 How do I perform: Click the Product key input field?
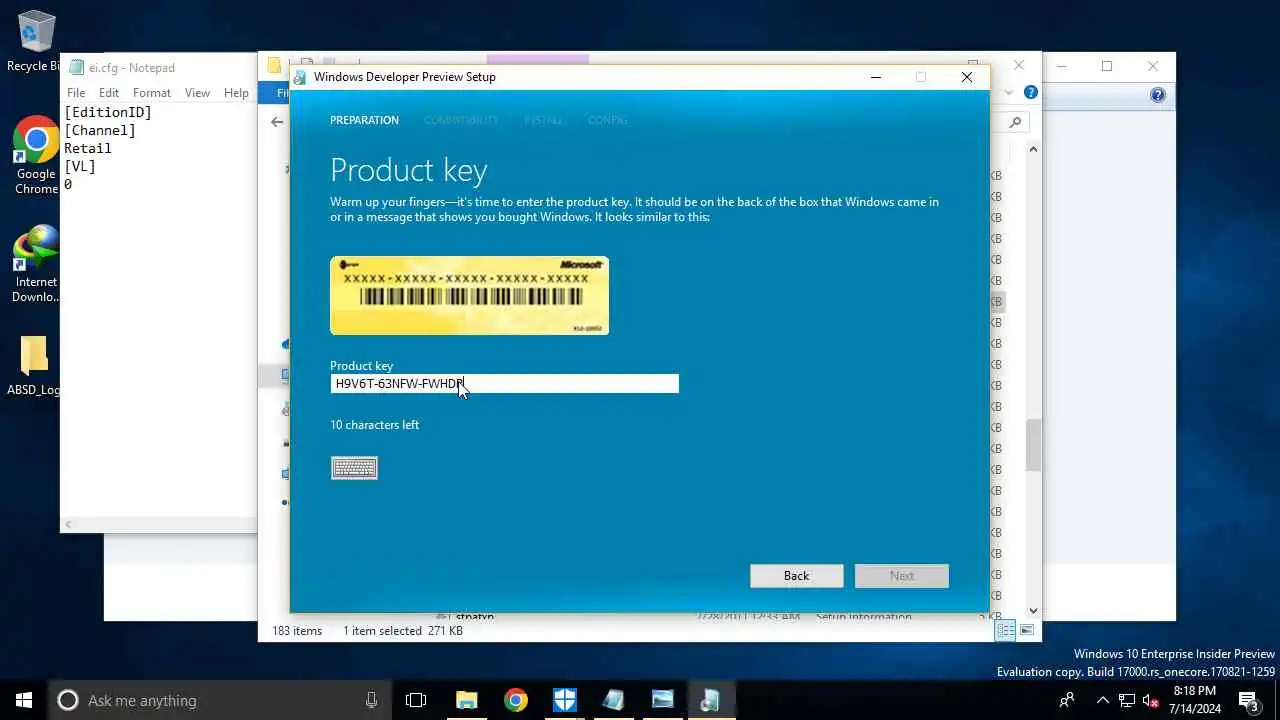pyautogui.click(x=504, y=384)
